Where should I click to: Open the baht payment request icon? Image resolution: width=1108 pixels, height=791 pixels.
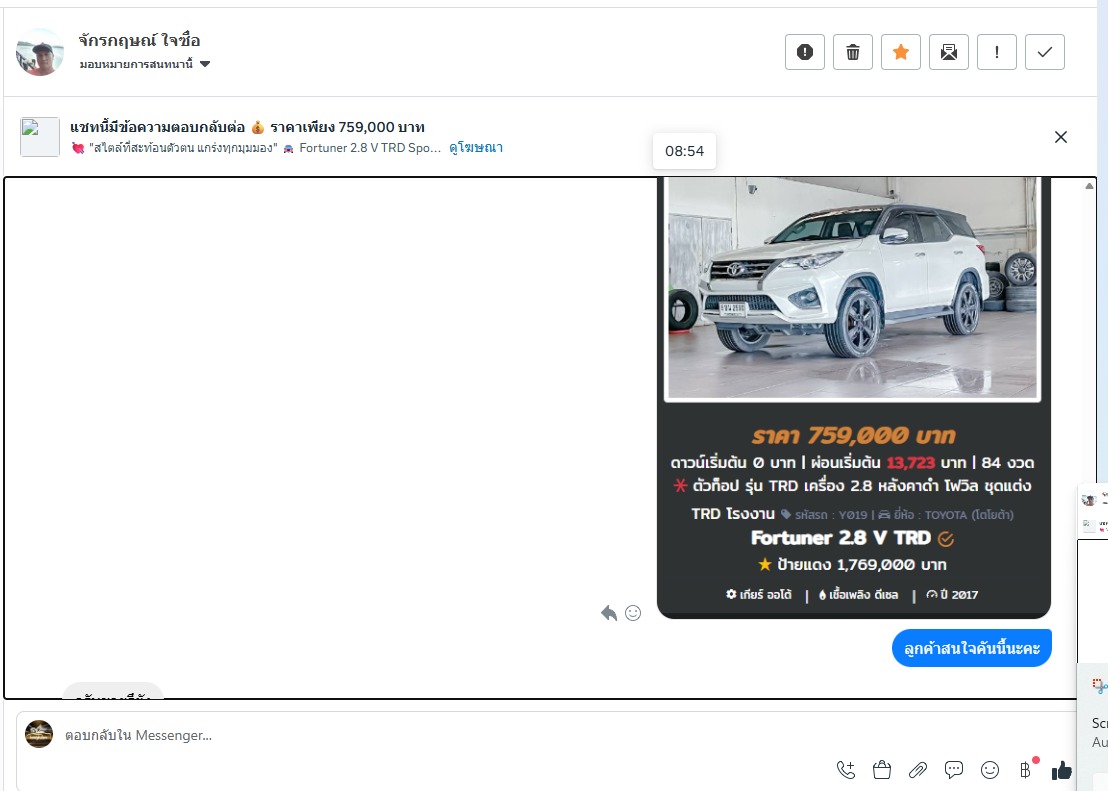[x=1026, y=769]
